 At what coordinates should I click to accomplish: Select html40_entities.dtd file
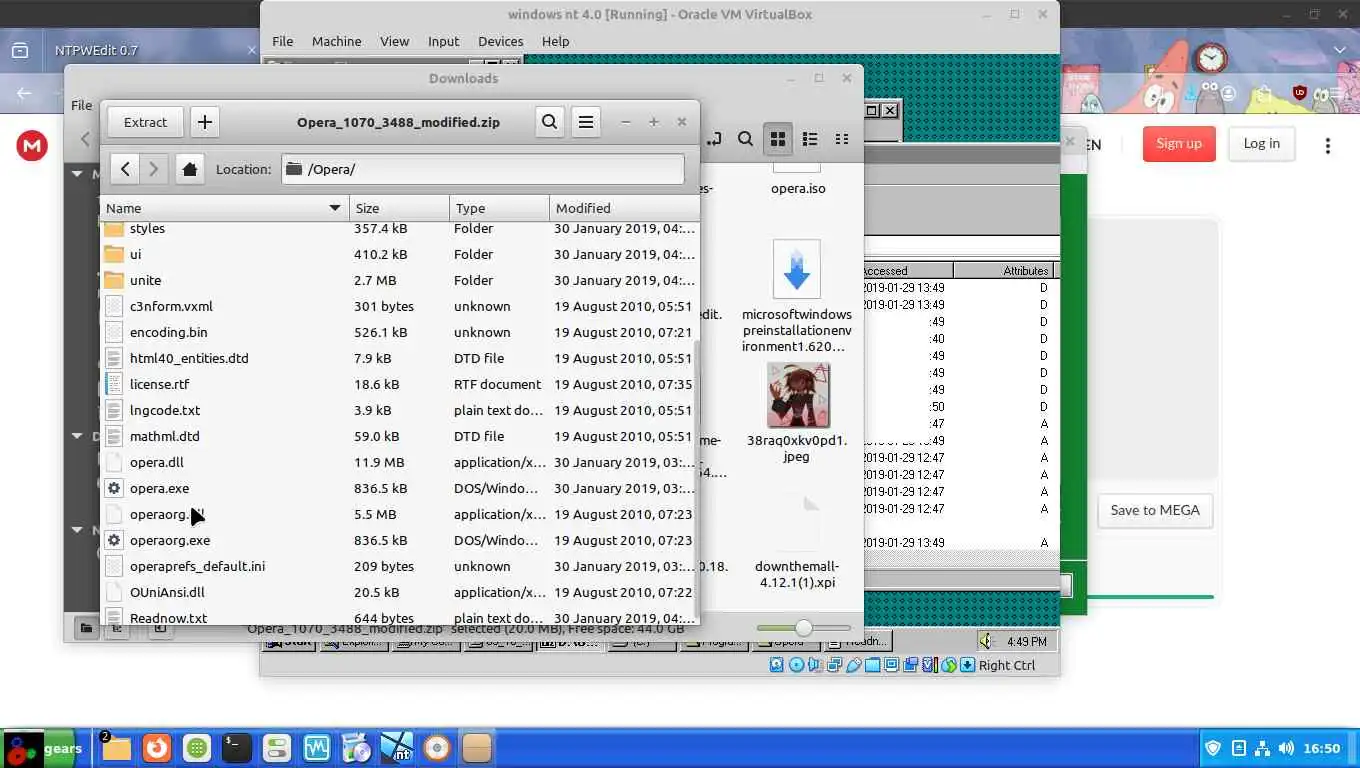(x=399, y=358)
